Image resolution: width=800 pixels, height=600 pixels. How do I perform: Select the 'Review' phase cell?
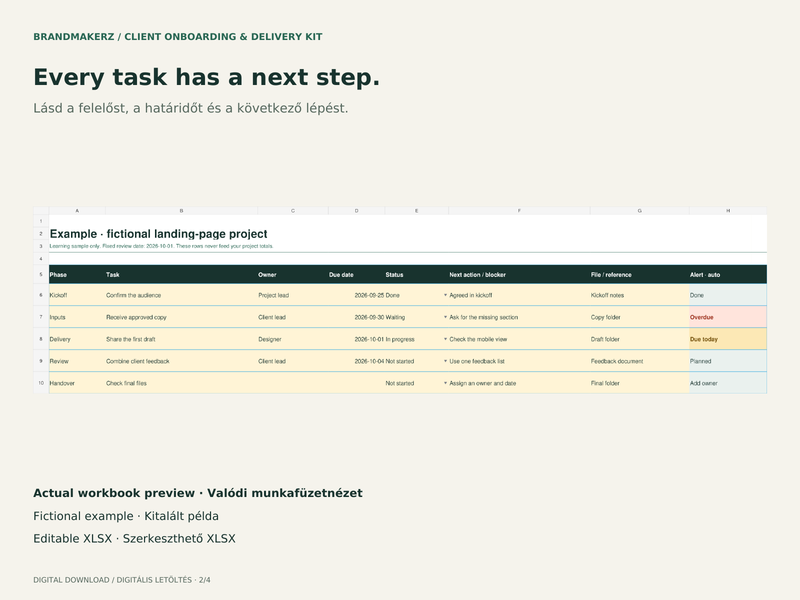pyautogui.click(x=77, y=361)
